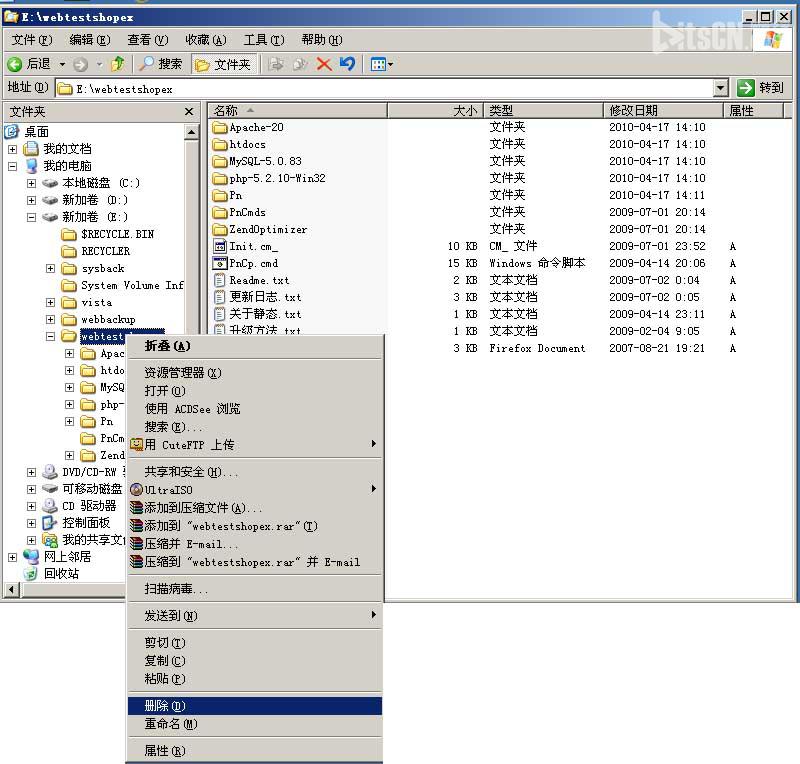Sort by 修改日期 column header
800x764 pixels.
(663, 110)
